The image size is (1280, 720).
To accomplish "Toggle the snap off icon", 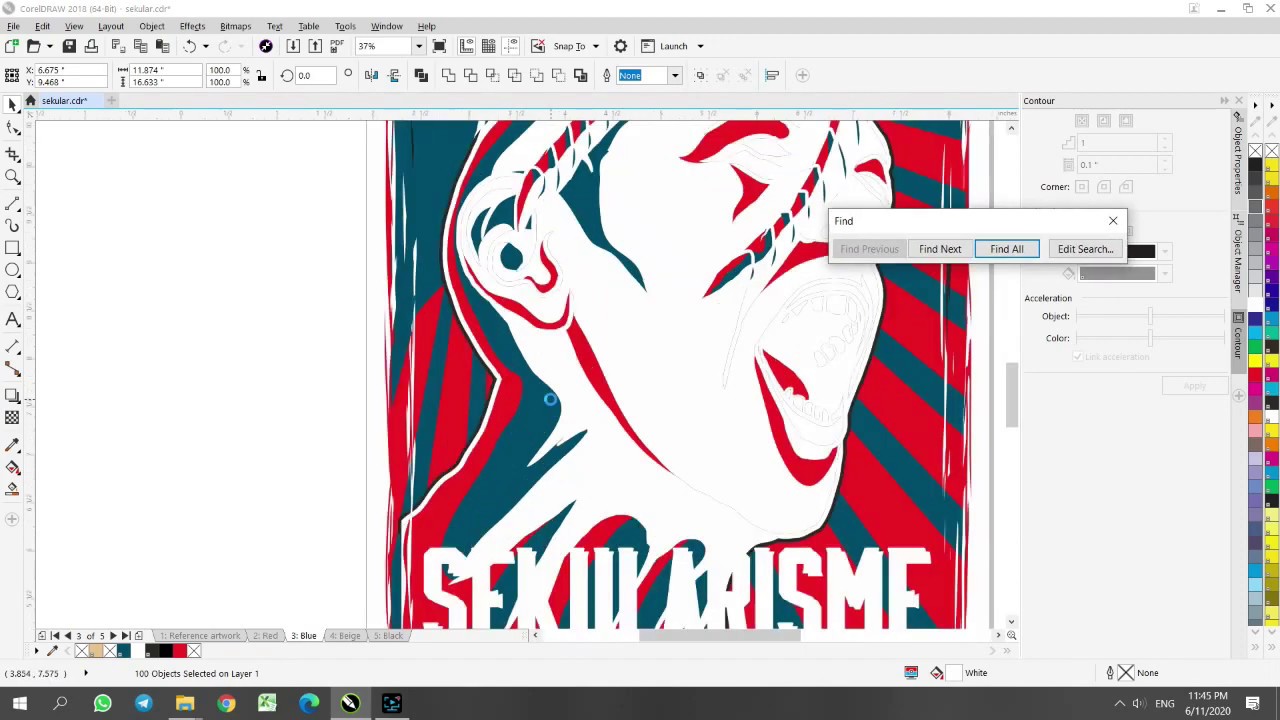I will click(x=538, y=46).
